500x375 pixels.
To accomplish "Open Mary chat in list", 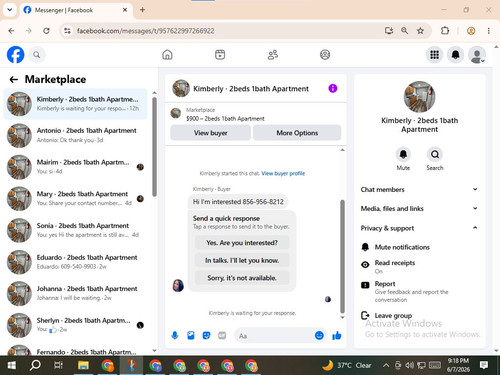I will pos(75,198).
